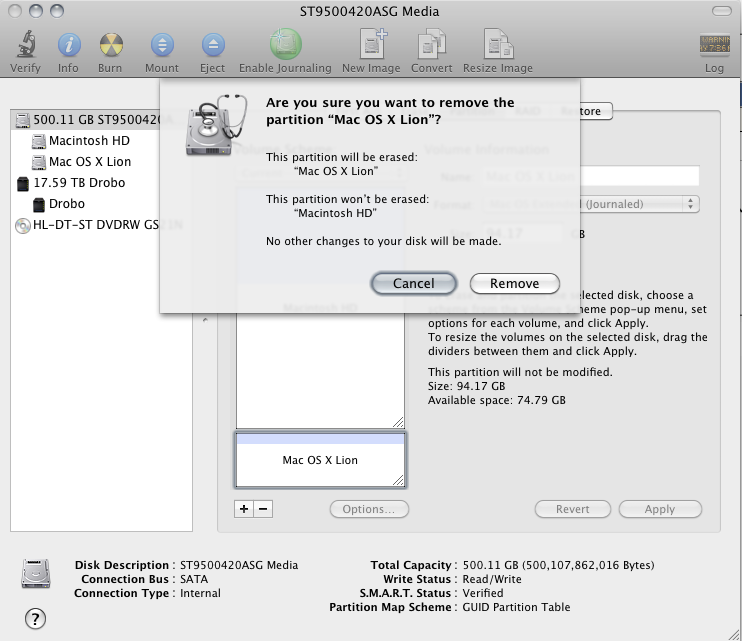Click the GUID Partition Table text
This screenshot has width=742, height=641.
tap(516, 607)
